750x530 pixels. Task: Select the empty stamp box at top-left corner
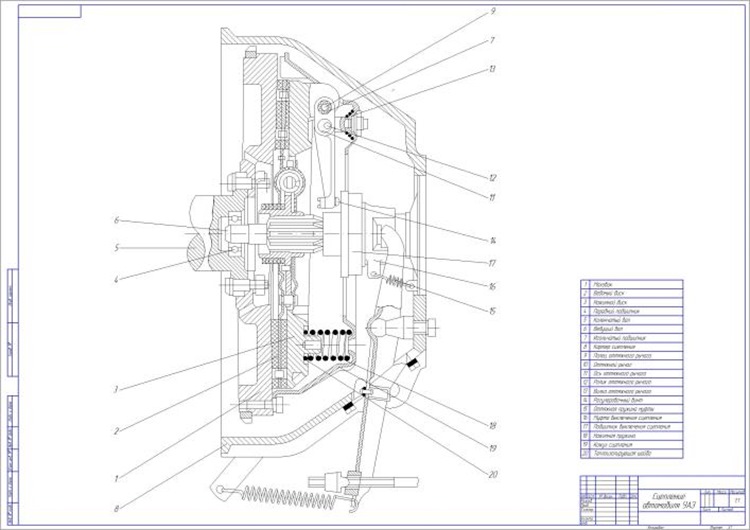tap(50, 11)
